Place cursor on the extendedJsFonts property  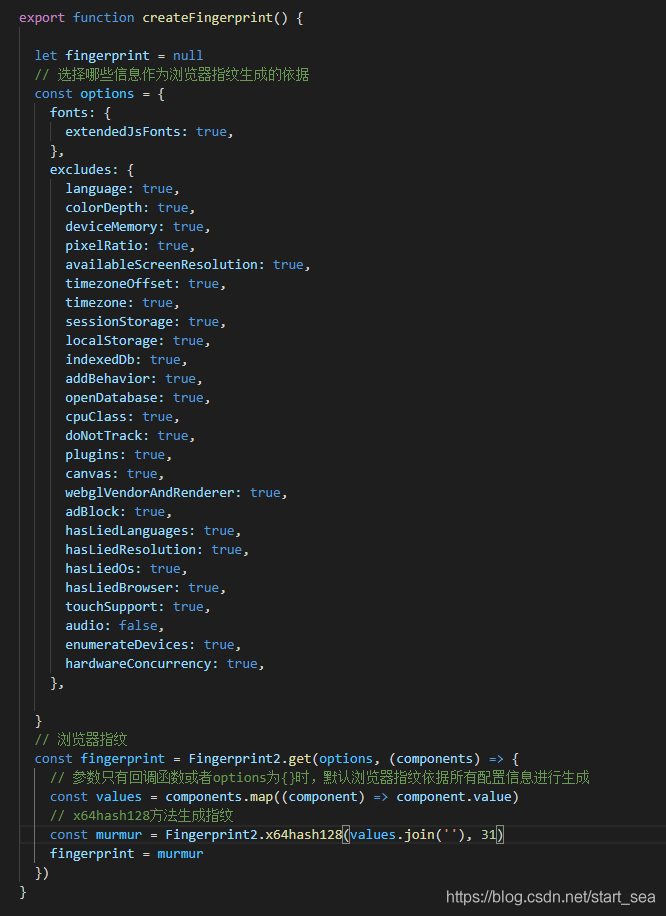[126, 131]
